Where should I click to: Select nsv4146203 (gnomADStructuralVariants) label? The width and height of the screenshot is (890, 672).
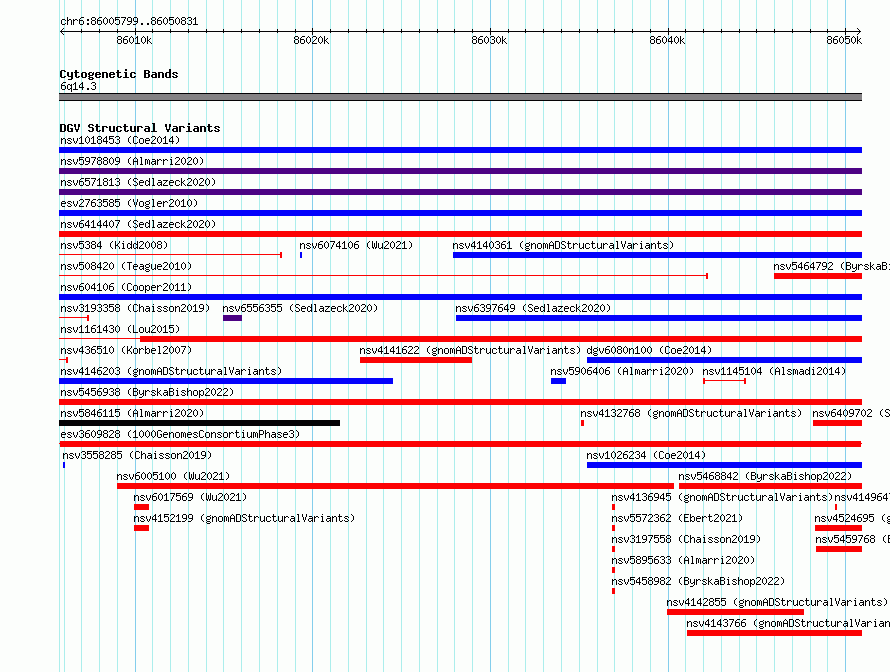coord(171,371)
